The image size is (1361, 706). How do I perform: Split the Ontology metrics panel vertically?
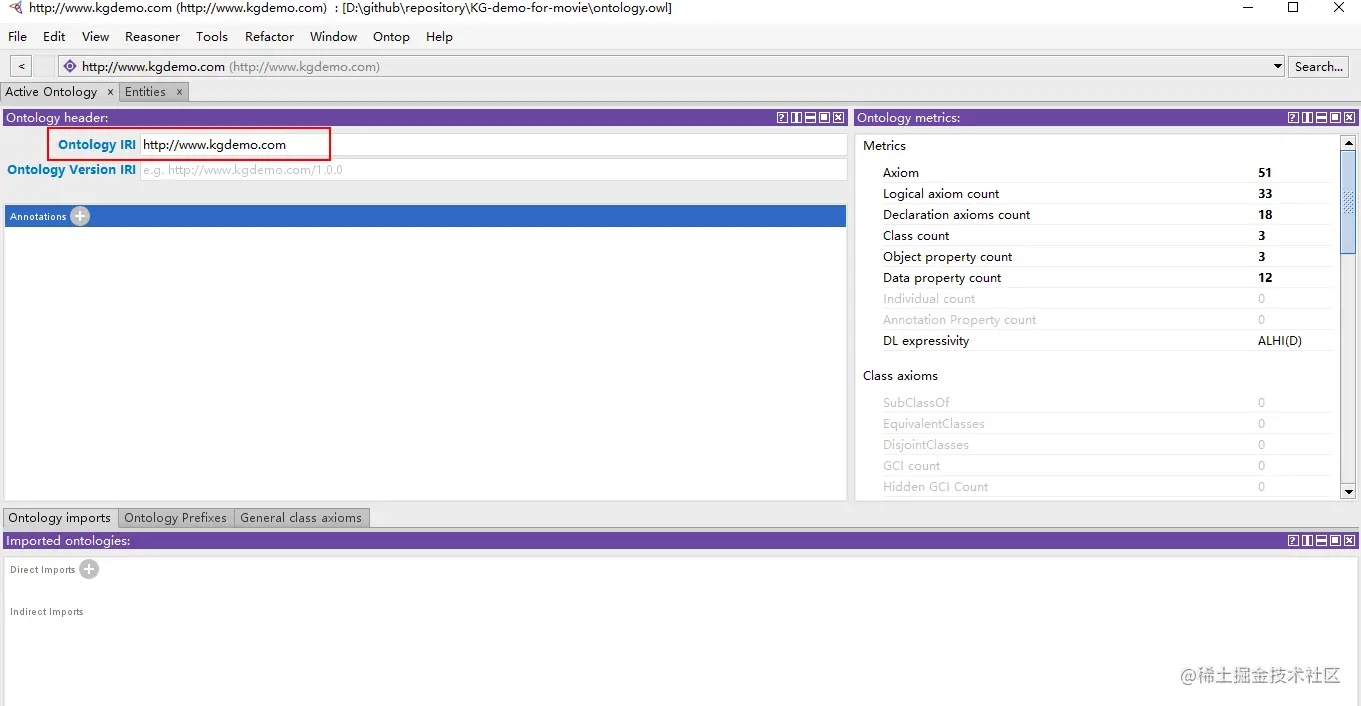pos(1308,118)
